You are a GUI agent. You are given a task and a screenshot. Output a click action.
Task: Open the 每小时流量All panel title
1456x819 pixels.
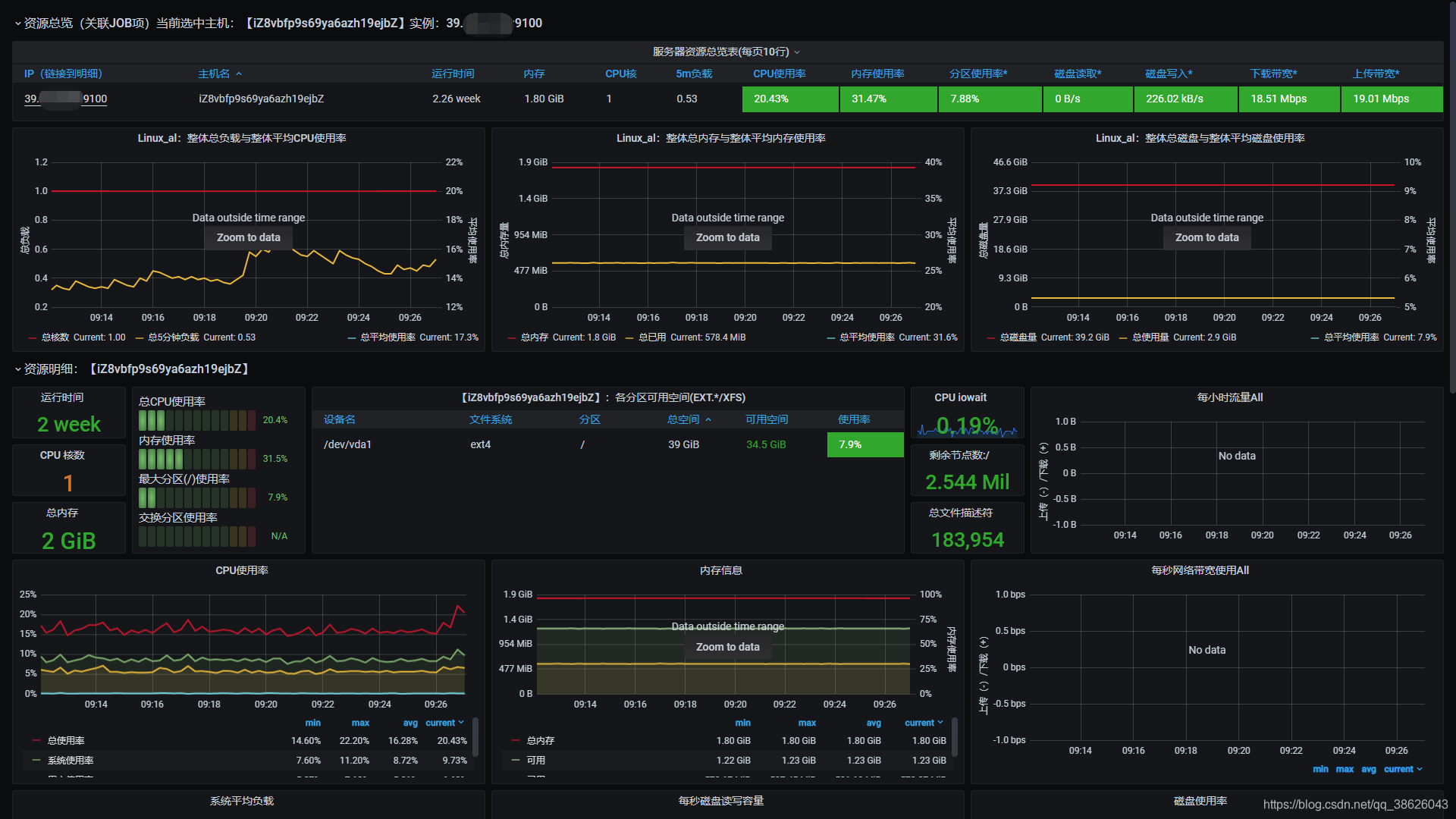click(x=1229, y=397)
